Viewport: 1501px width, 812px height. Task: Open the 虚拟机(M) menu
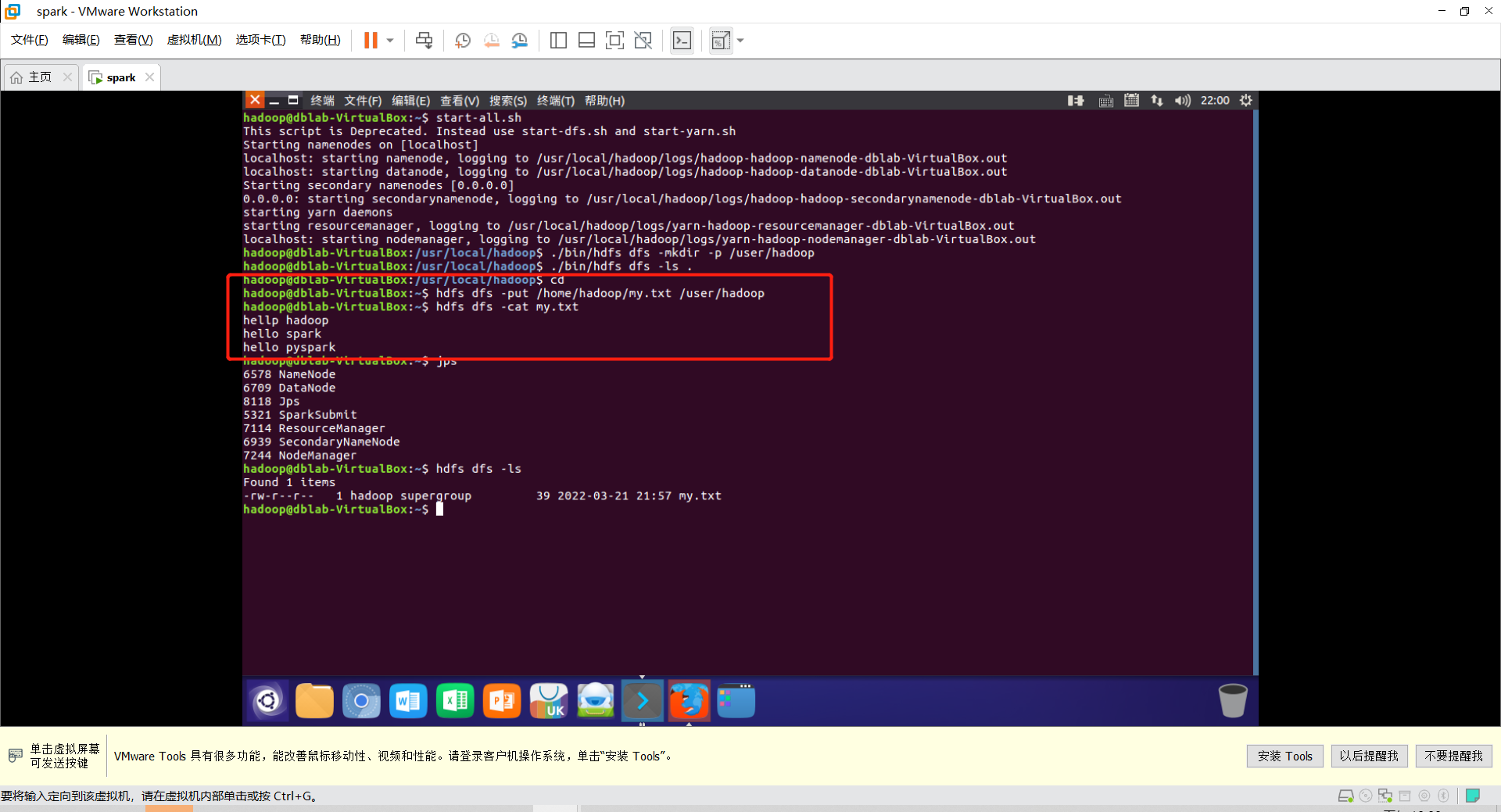(x=195, y=40)
